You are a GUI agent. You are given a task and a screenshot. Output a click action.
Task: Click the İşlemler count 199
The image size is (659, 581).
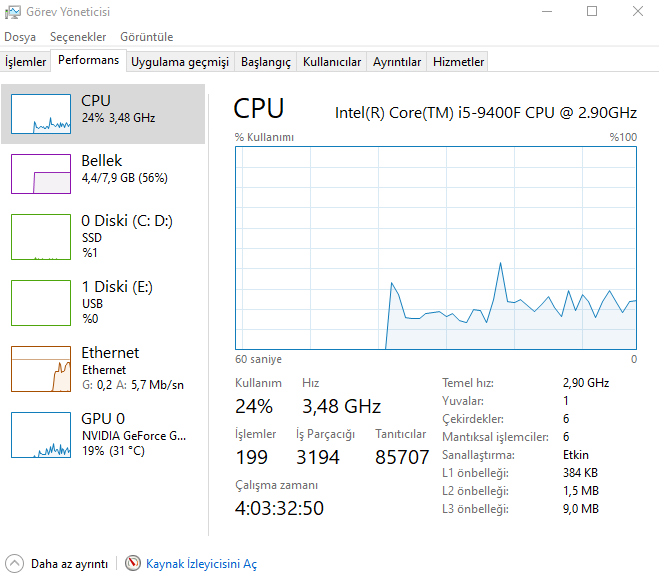pos(251,458)
